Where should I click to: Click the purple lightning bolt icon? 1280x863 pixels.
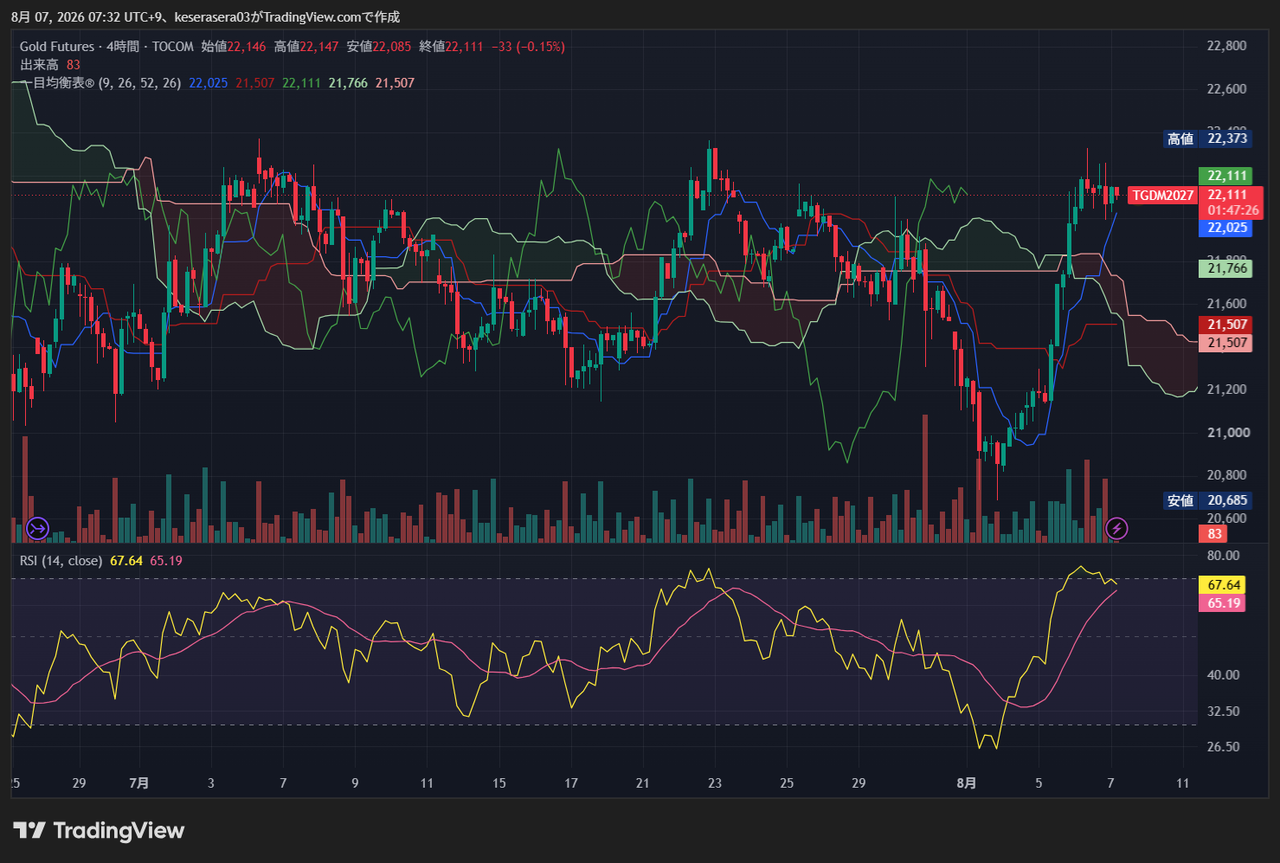(1117, 527)
